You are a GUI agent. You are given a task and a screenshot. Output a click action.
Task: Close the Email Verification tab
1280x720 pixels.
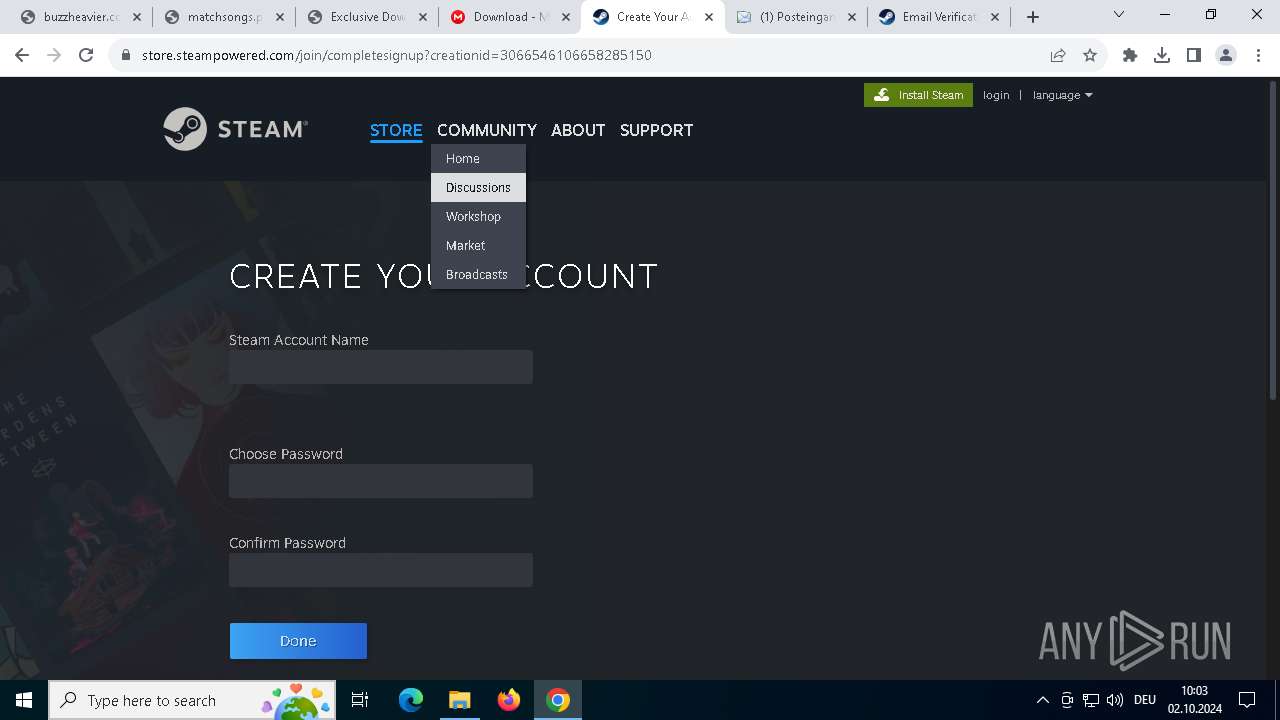coord(996,17)
